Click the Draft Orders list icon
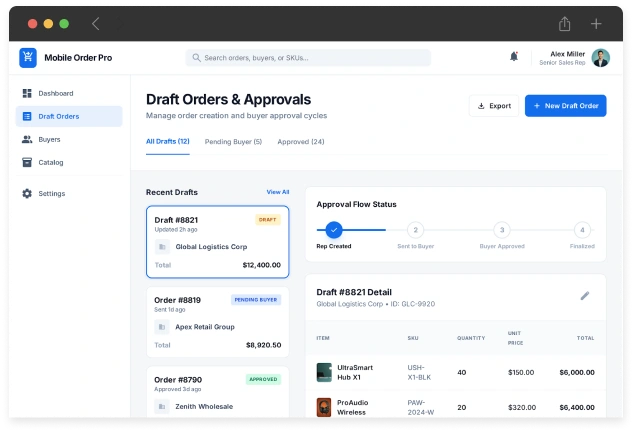Screen dimensions: 634x432 (x=27, y=116)
